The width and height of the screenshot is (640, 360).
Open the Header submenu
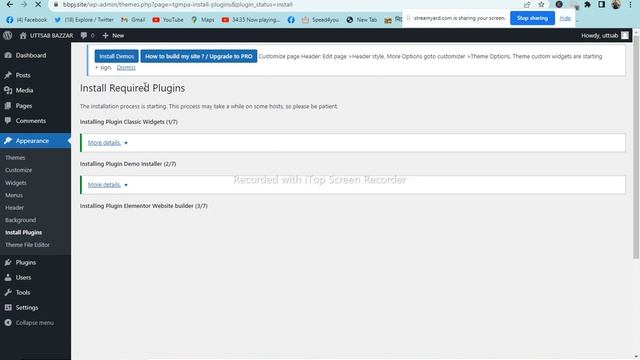coord(14,207)
